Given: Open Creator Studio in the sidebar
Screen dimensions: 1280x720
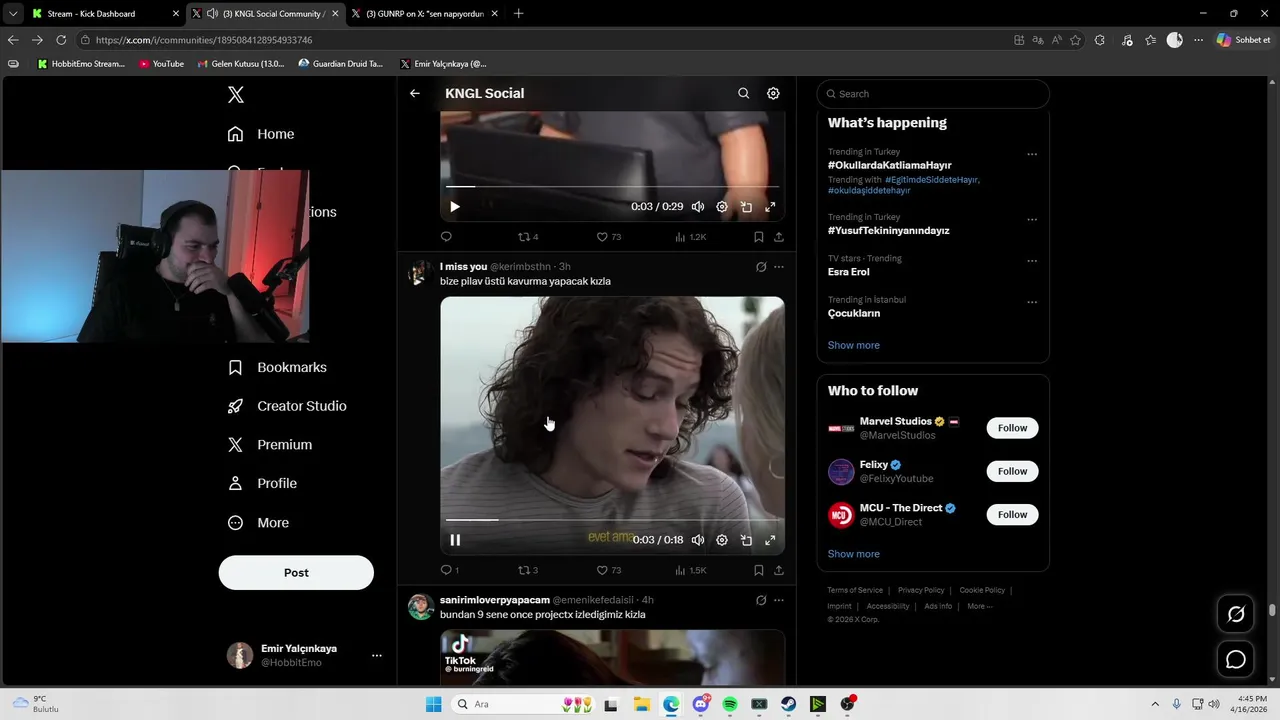Looking at the screenshot, I should click(x=287, y=406).
